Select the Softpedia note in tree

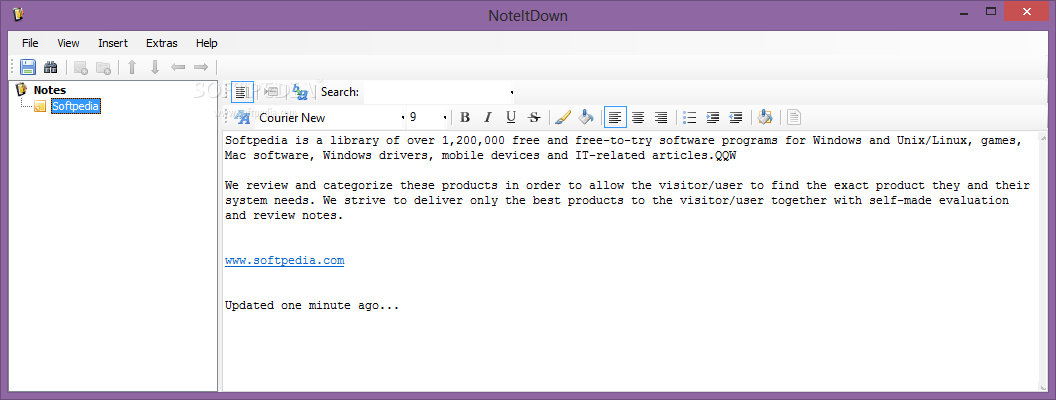(x=76, y=106)
